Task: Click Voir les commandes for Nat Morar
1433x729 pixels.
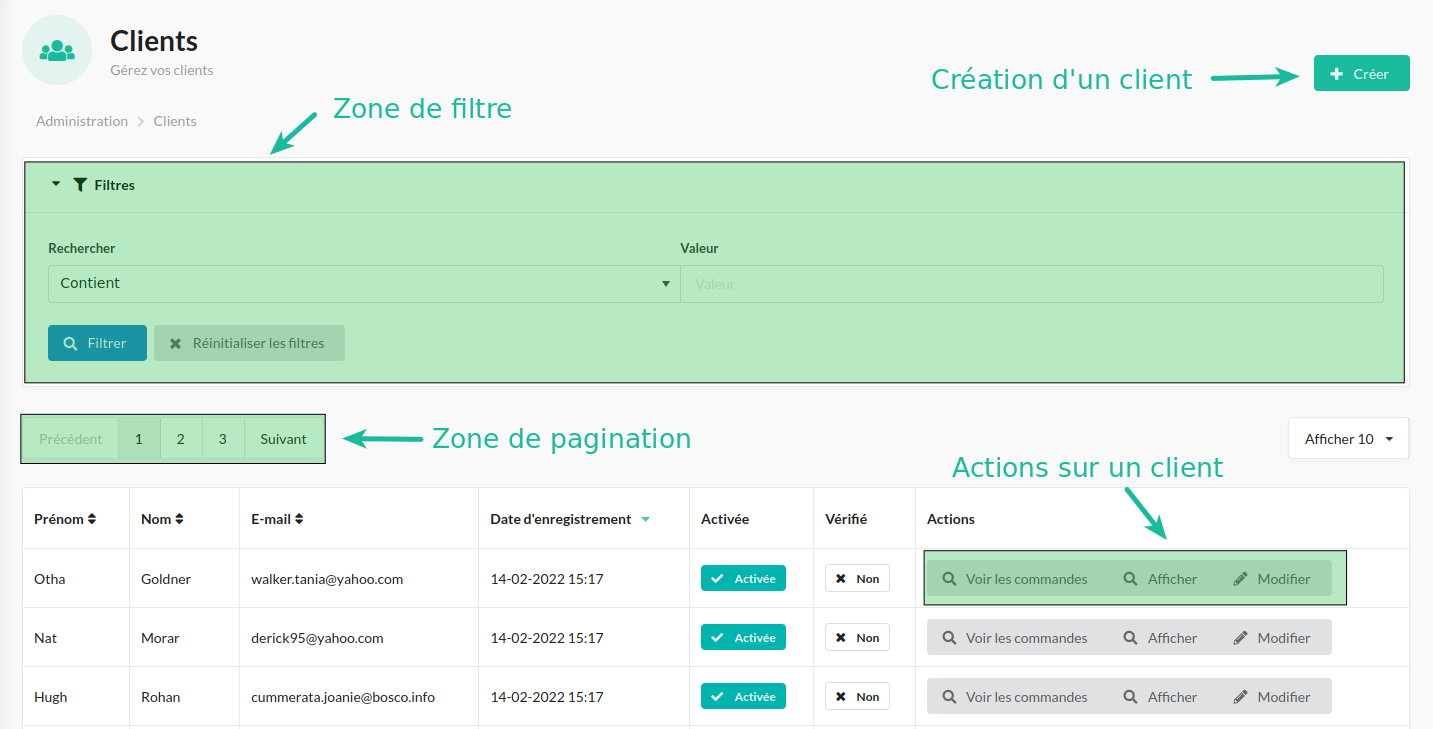Action: tap(1015, 638)
